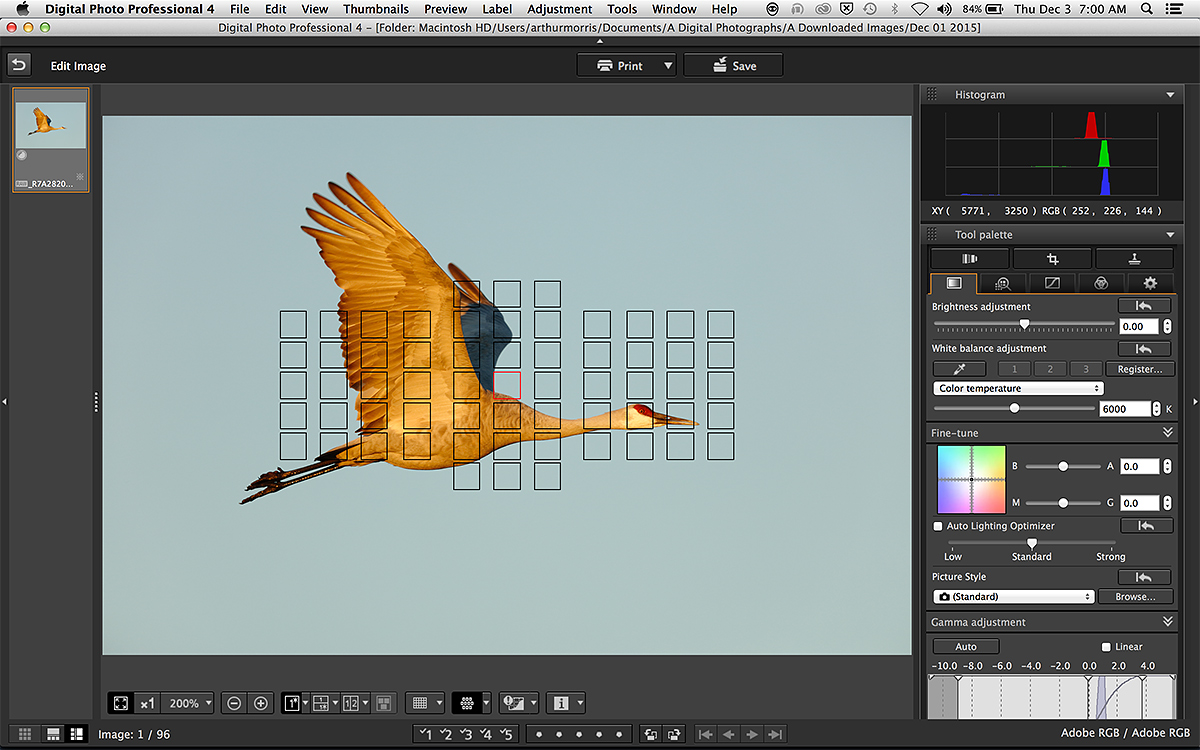Switch to the tone curve tab
This screenshot has width=1200, height=750.
(x=1052, y=283)
